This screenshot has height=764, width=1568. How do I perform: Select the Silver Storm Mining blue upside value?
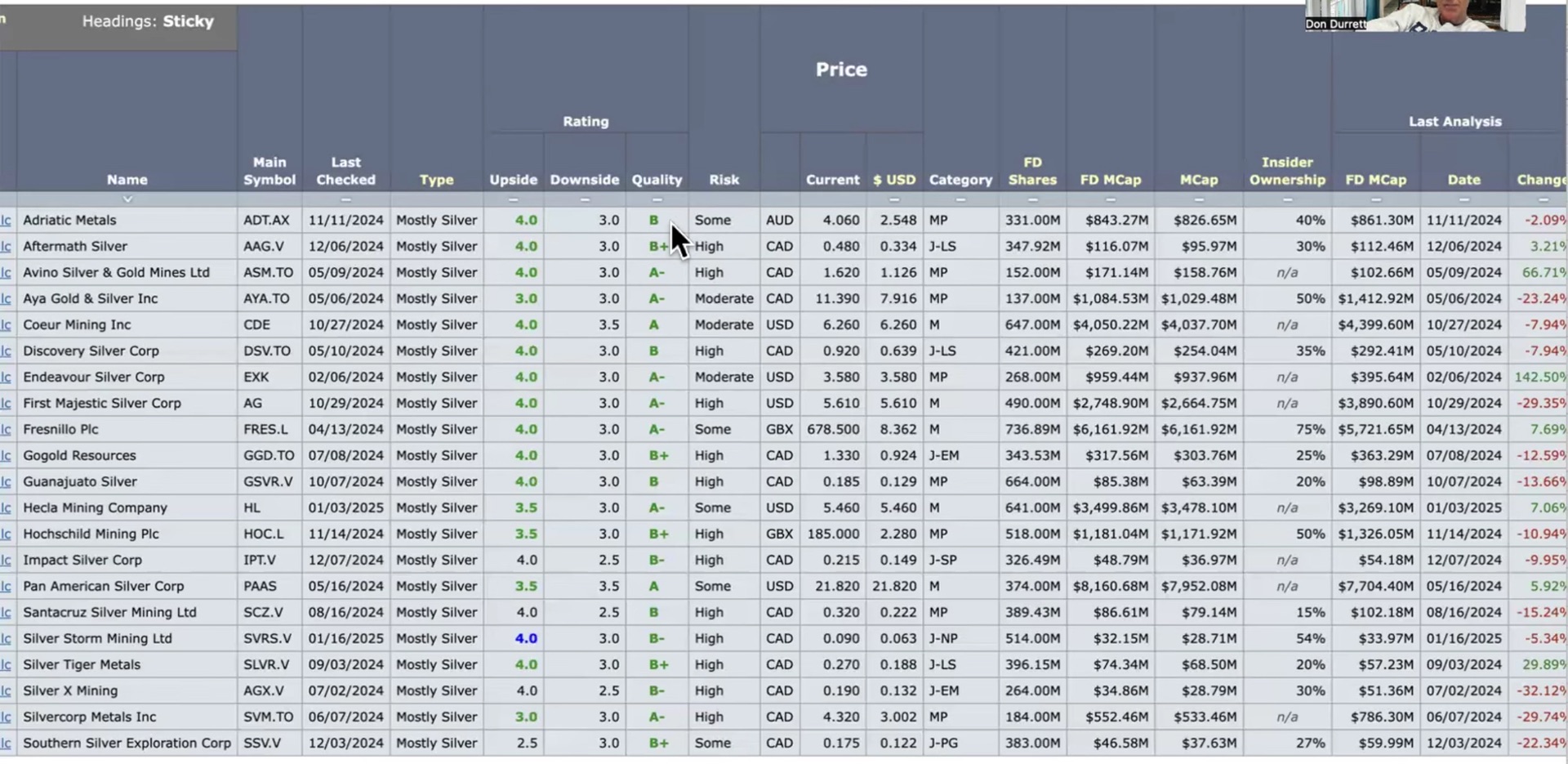pos(526,639)
